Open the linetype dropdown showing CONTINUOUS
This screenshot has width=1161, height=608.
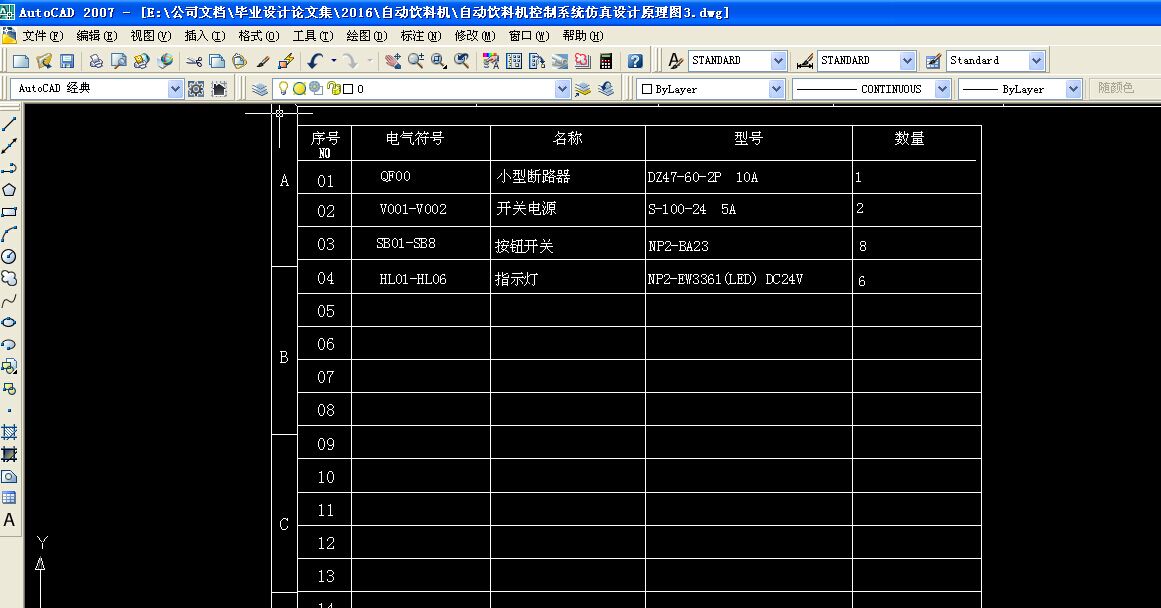pyautogui.click(x=940, y=88)
